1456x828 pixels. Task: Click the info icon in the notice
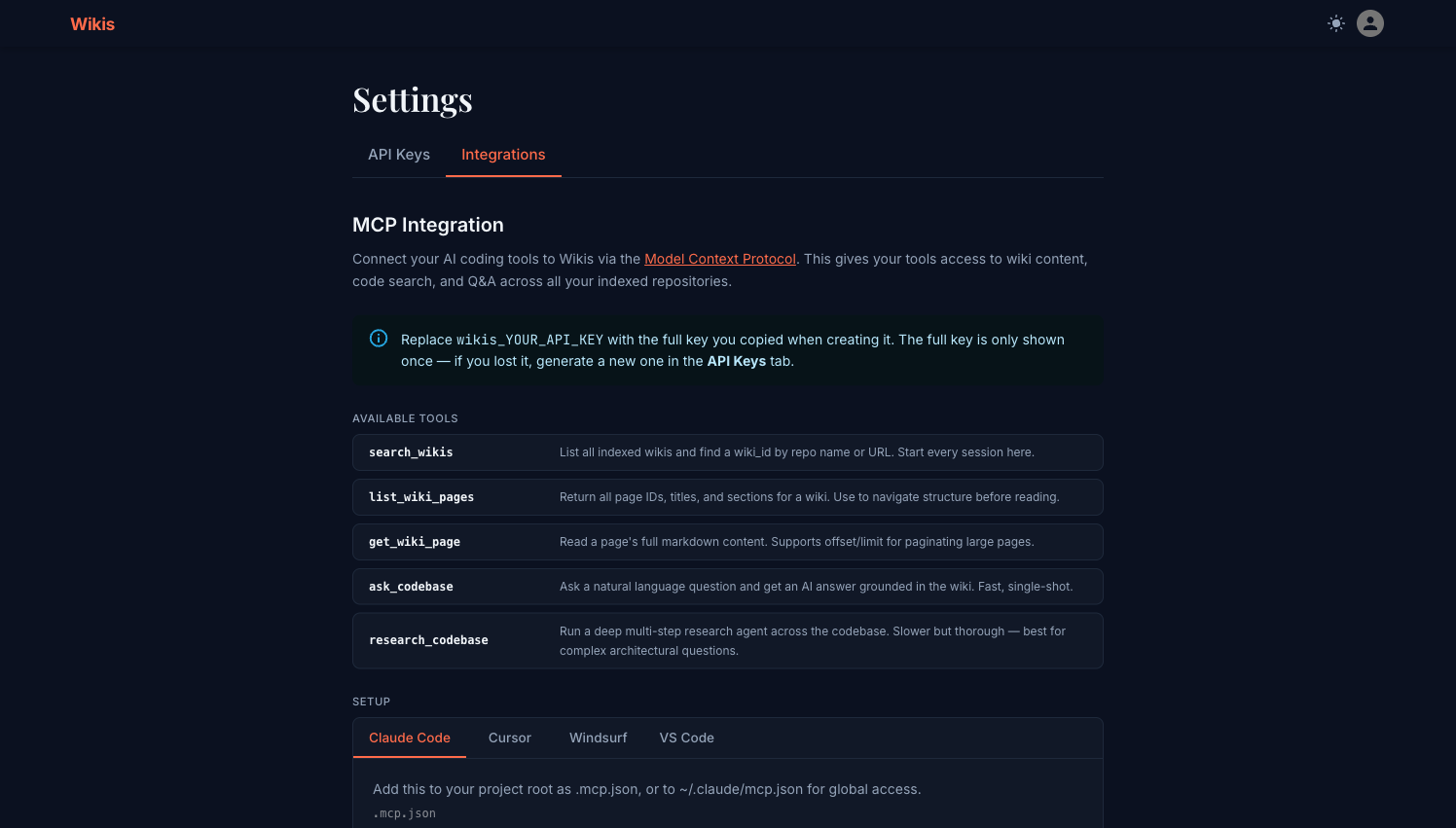pos(379,339)
